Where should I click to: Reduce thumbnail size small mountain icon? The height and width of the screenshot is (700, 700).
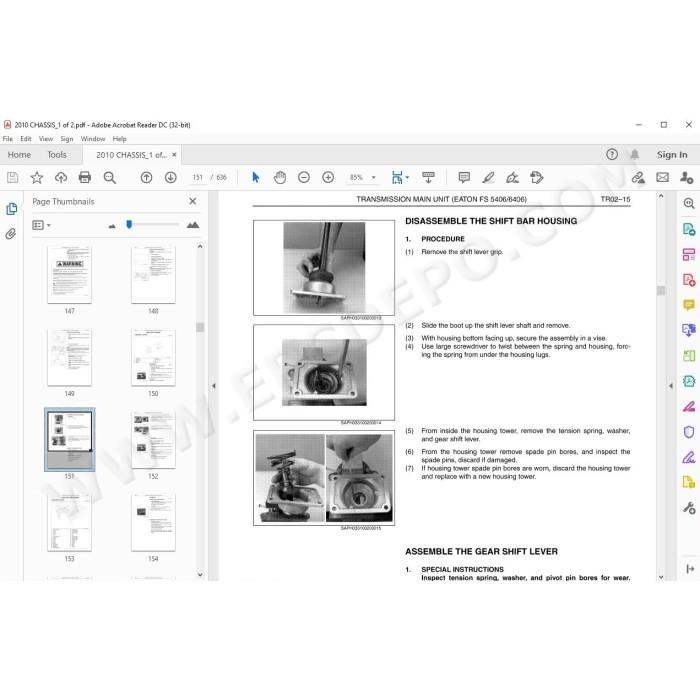point(112,226)
